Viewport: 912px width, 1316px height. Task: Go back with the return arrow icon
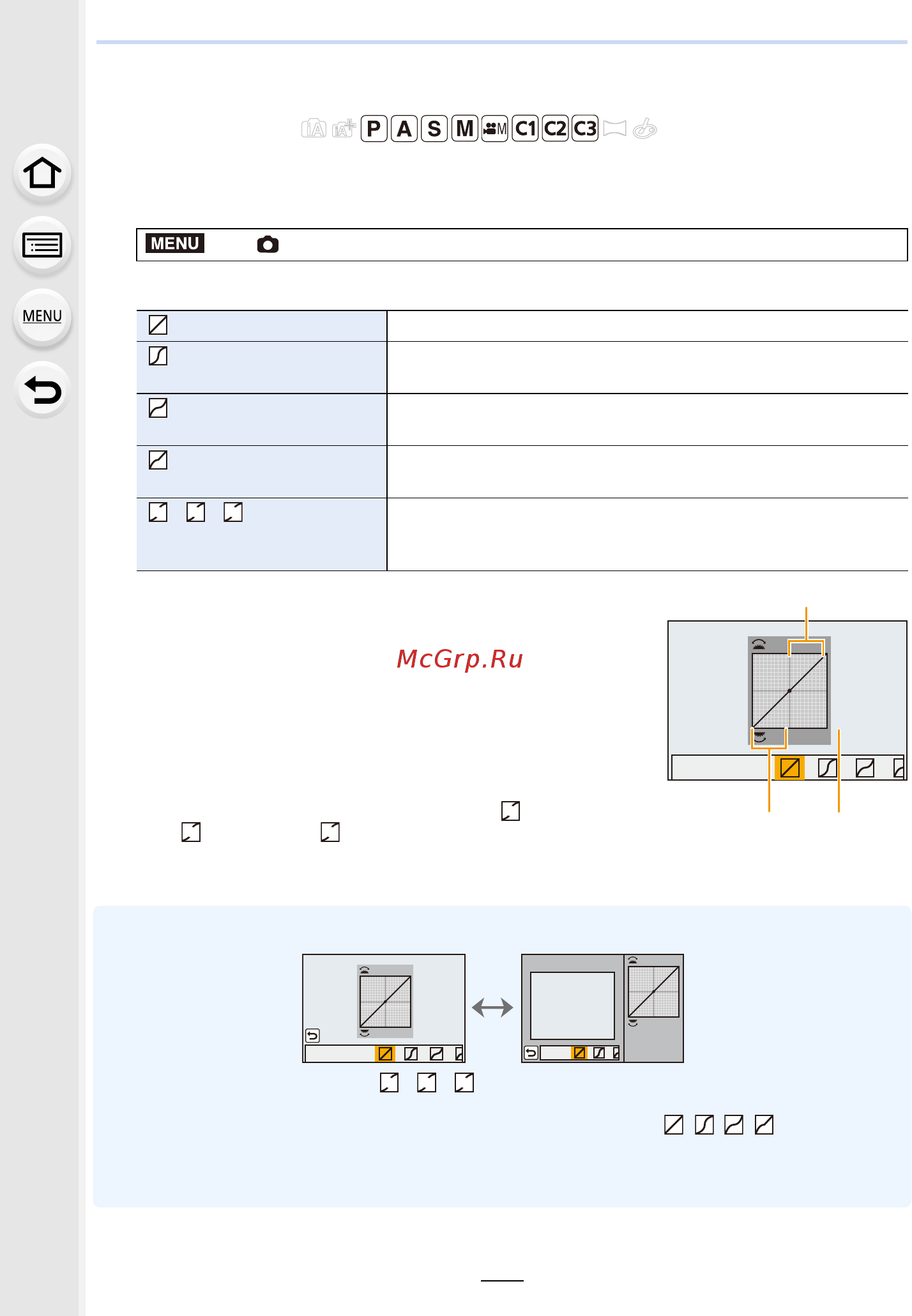(42, 390)
